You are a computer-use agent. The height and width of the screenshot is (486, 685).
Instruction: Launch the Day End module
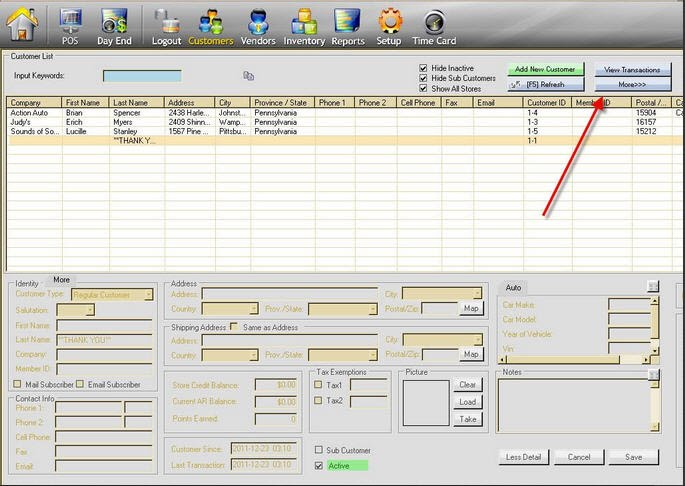pos(113,26)
